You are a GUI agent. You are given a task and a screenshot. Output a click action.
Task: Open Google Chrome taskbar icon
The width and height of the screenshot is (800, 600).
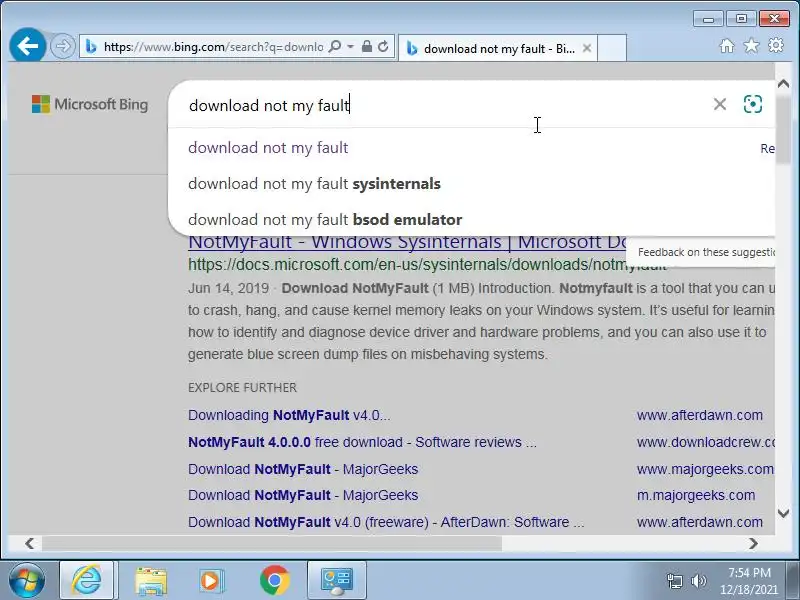tap(274, 581)
